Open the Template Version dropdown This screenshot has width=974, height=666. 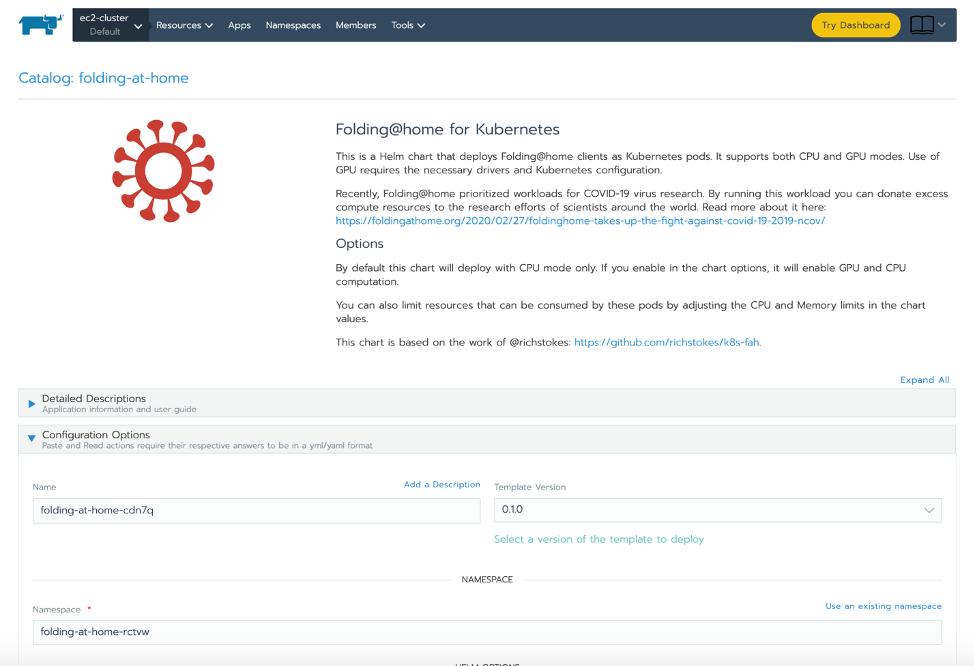point(718,510)
